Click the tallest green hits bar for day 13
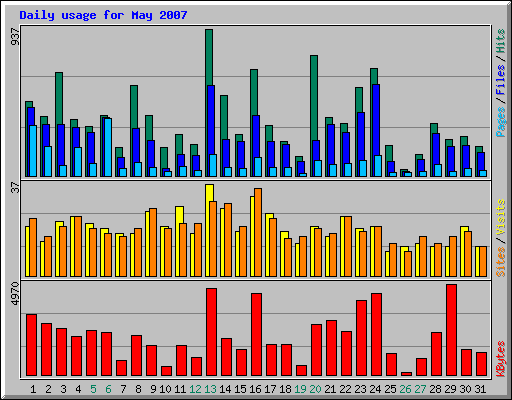Screen dimensions: 512x400 (x=209, y=57)
